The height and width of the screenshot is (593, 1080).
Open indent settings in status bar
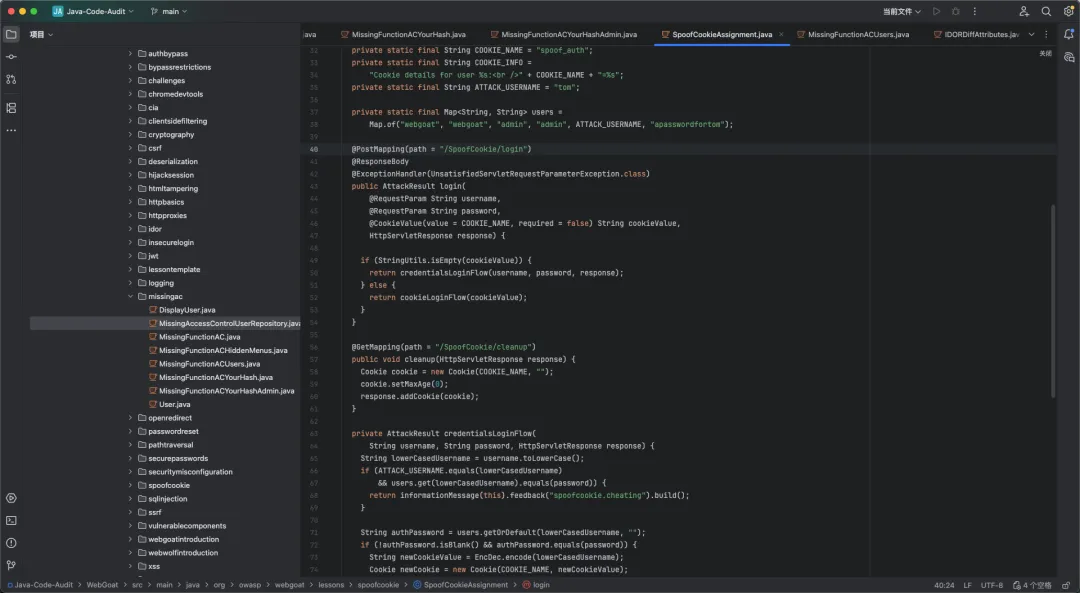tap(1032, 585)
